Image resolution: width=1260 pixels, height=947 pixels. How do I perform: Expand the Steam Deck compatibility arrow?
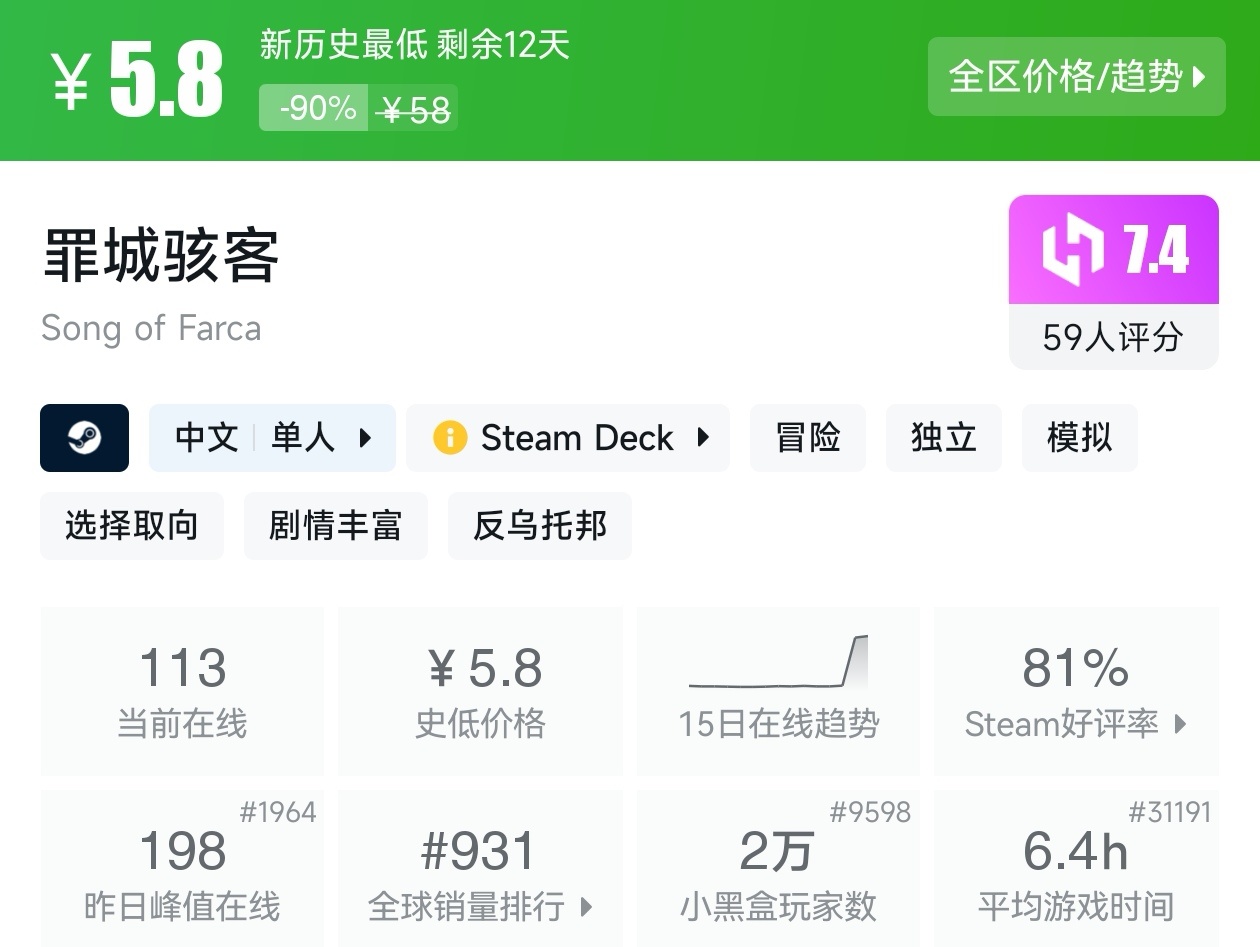click(704, 438)
